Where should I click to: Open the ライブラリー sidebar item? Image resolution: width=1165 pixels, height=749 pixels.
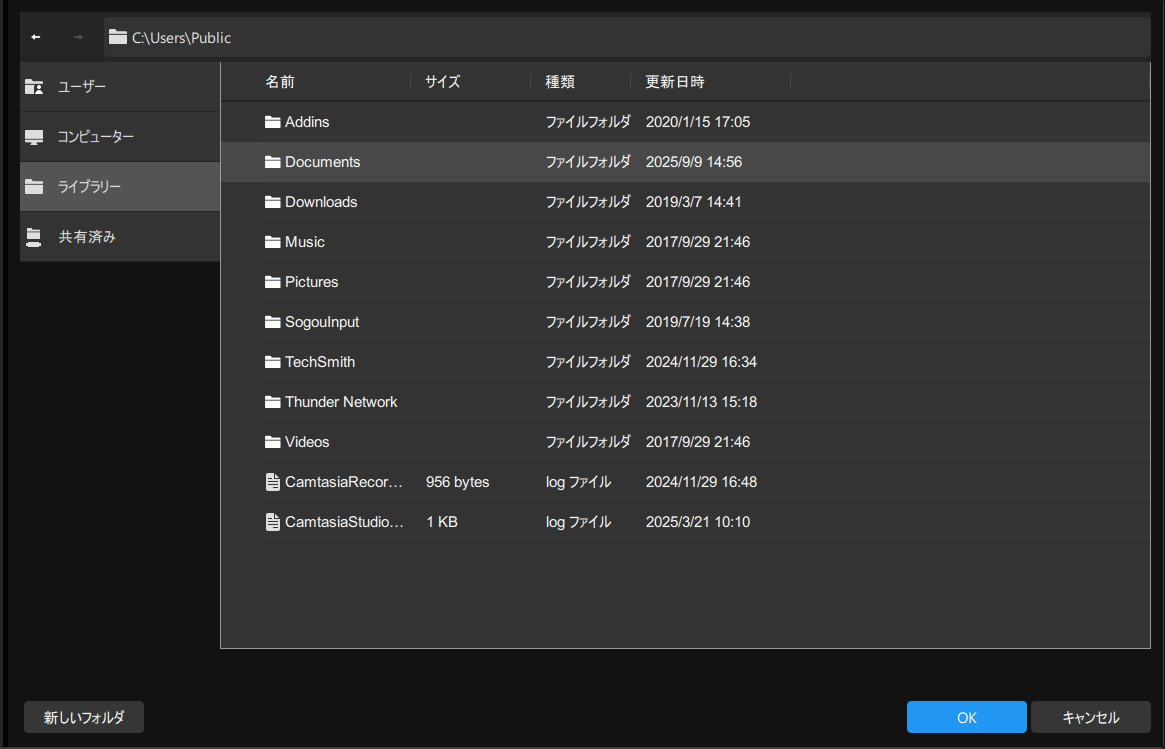pos(120,187)
